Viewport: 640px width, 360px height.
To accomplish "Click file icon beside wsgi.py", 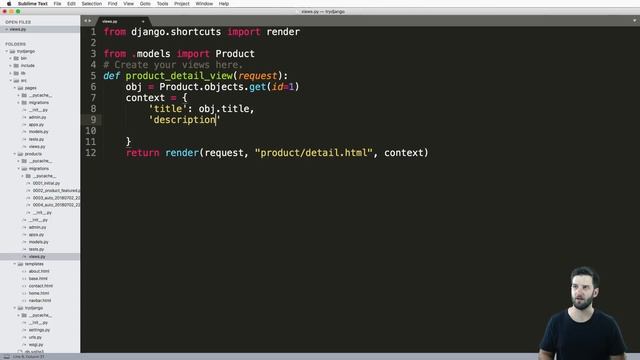I will tap(24, 344).
